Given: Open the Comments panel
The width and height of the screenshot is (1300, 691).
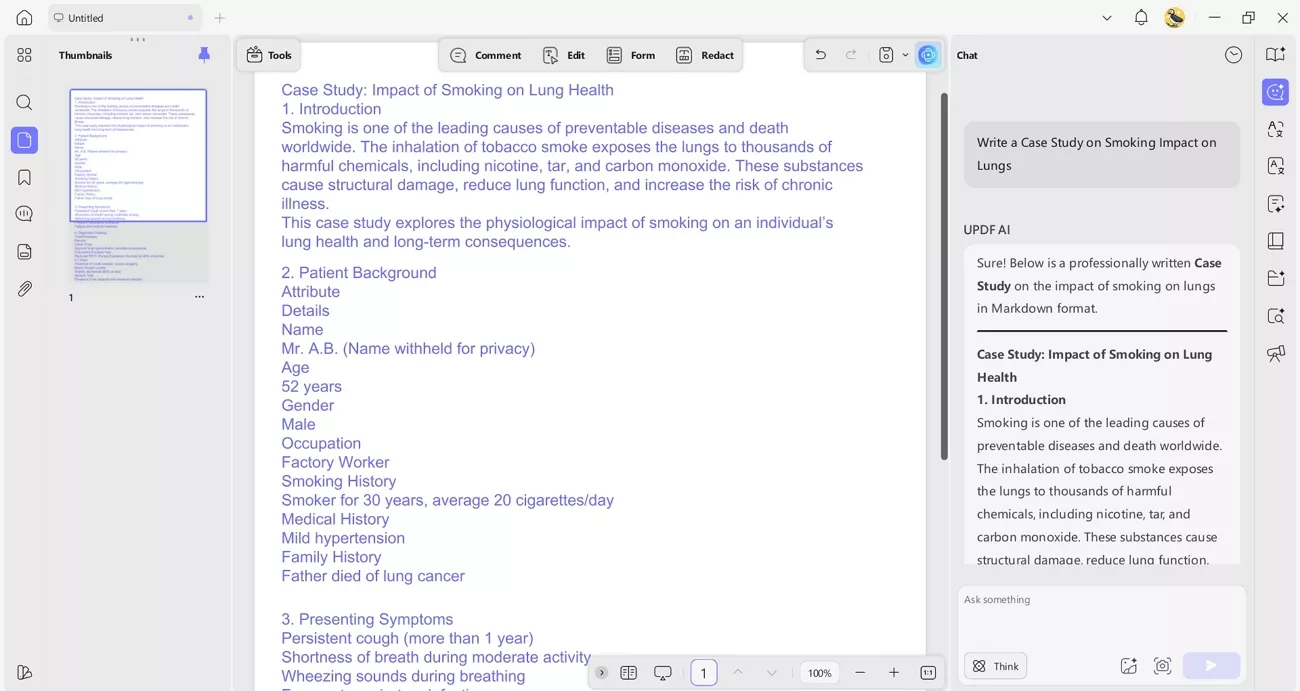Looking at the screenshot, I should [24, 213].
